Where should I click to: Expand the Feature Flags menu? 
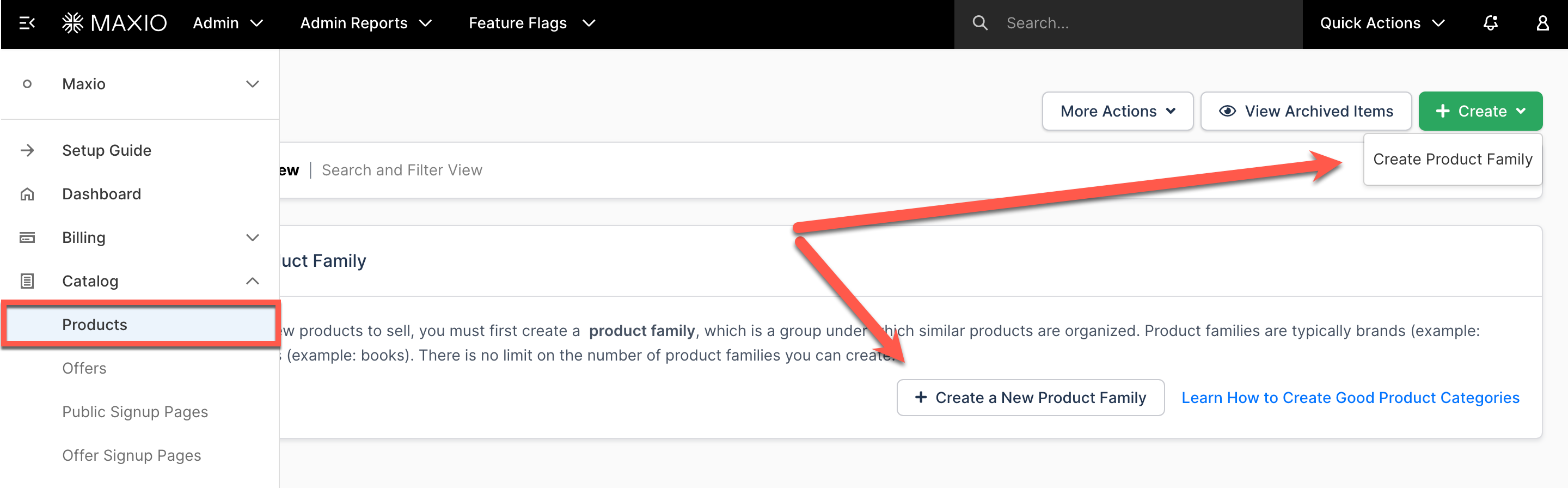(531, 23)
